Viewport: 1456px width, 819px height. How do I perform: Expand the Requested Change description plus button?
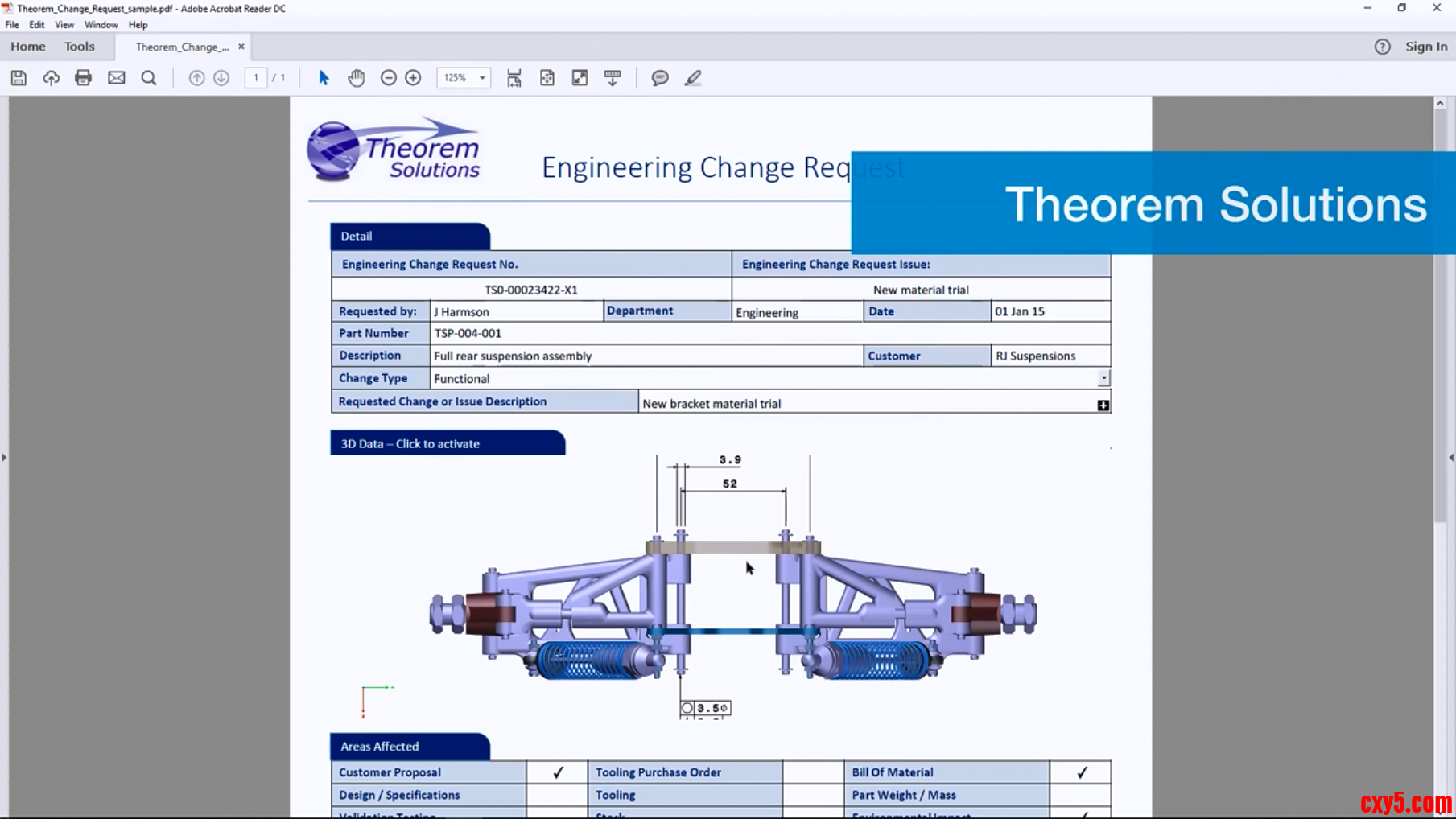[1103, 405]
